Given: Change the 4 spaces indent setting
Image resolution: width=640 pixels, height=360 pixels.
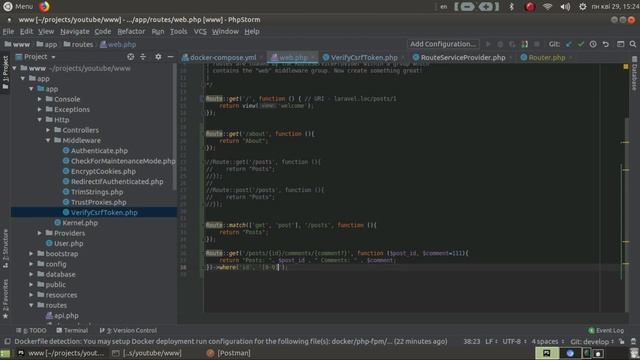Looking at the screenshot, I should [548, 342].
